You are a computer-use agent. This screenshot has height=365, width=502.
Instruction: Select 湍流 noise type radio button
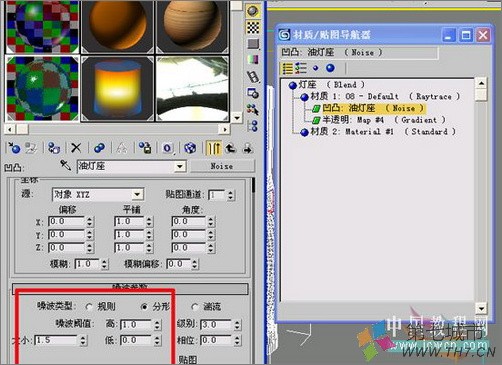tap(195, 307)
